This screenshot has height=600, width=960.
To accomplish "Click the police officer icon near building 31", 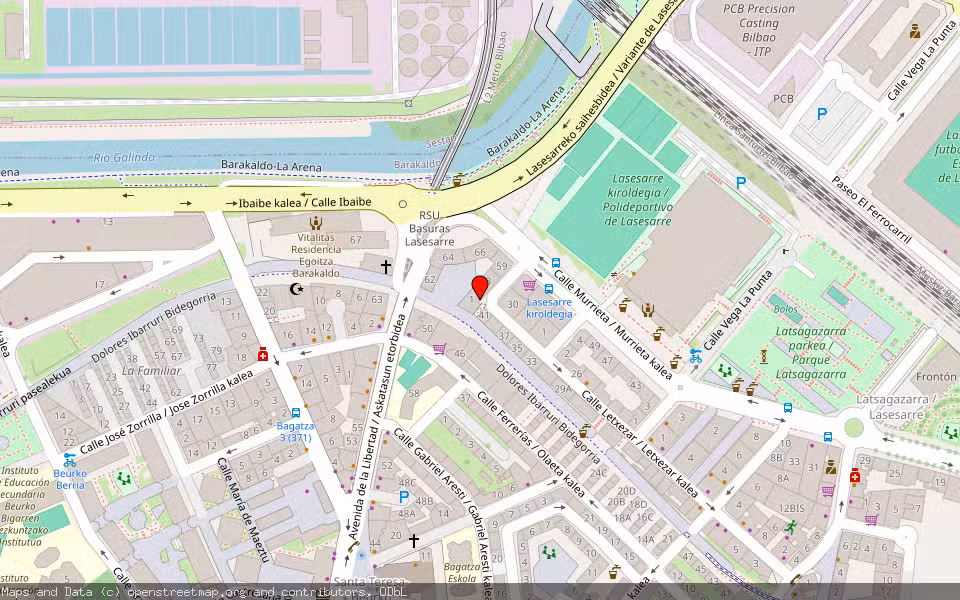I will pyautogui.click(x=831, y=467).
